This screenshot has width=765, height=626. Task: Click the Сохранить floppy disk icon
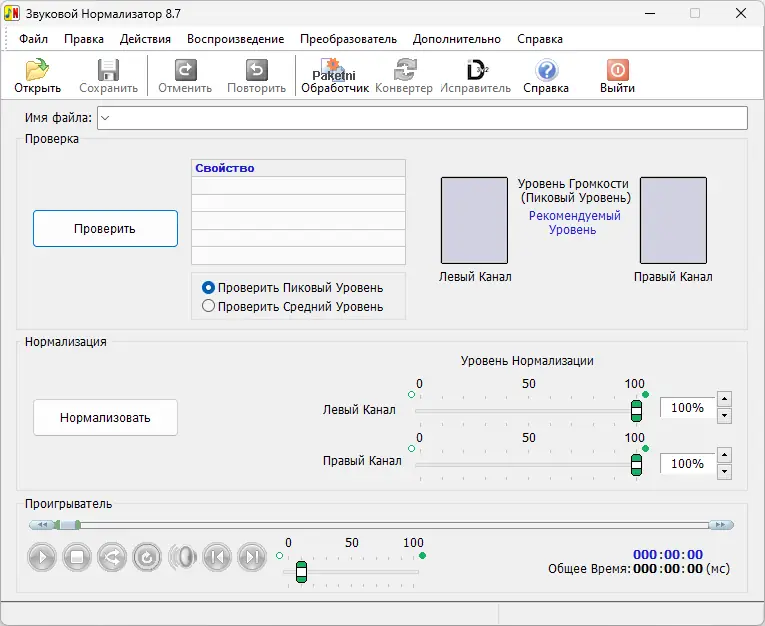[108, 71]
